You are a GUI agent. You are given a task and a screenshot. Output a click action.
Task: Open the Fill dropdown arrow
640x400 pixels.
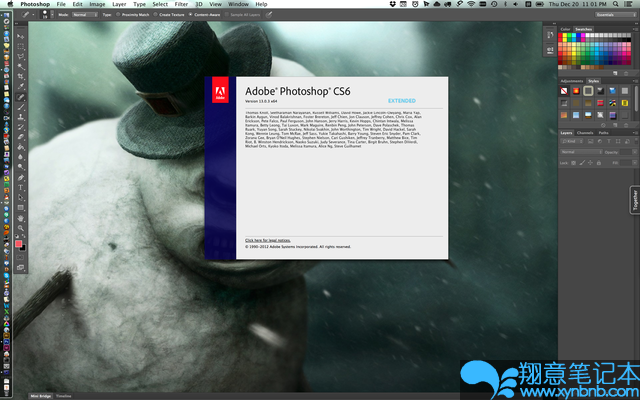click(x=635, y=162)
